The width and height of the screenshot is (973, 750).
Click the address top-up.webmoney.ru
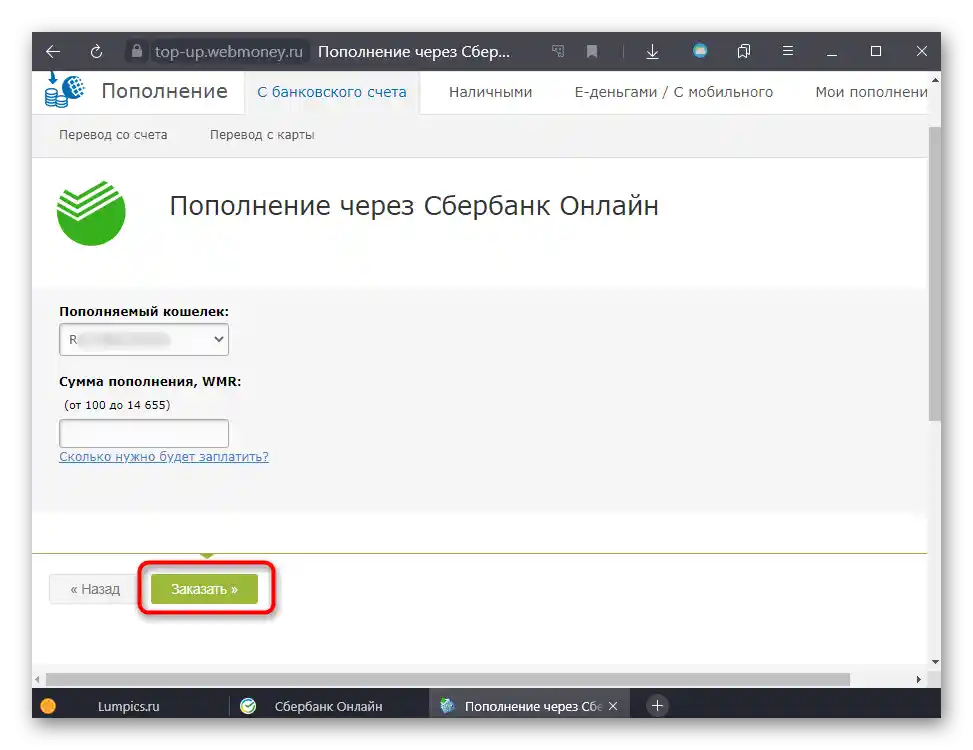228,51
